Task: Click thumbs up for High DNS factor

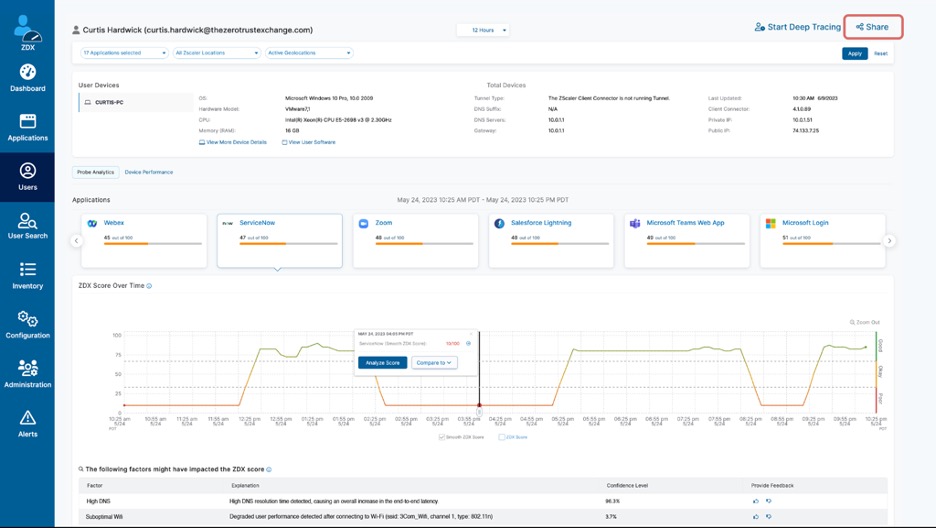Action: point(756,501)
